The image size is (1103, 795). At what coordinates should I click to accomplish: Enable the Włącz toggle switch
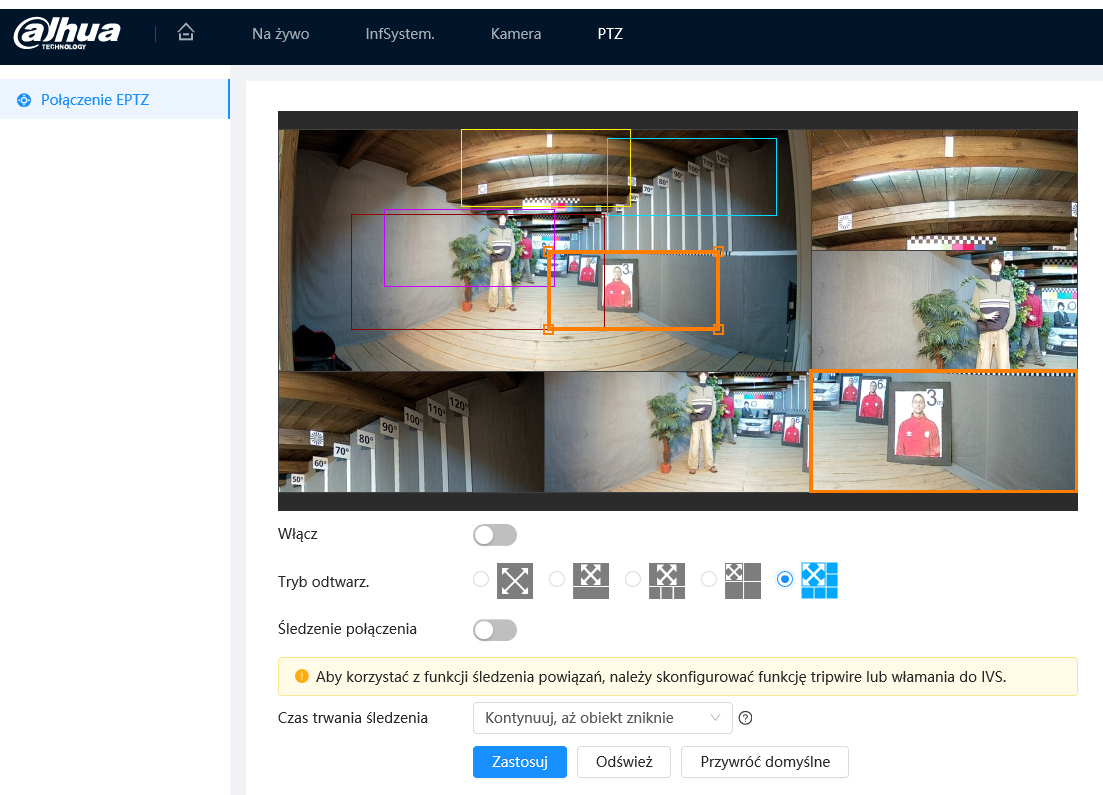tap(495, 535)
